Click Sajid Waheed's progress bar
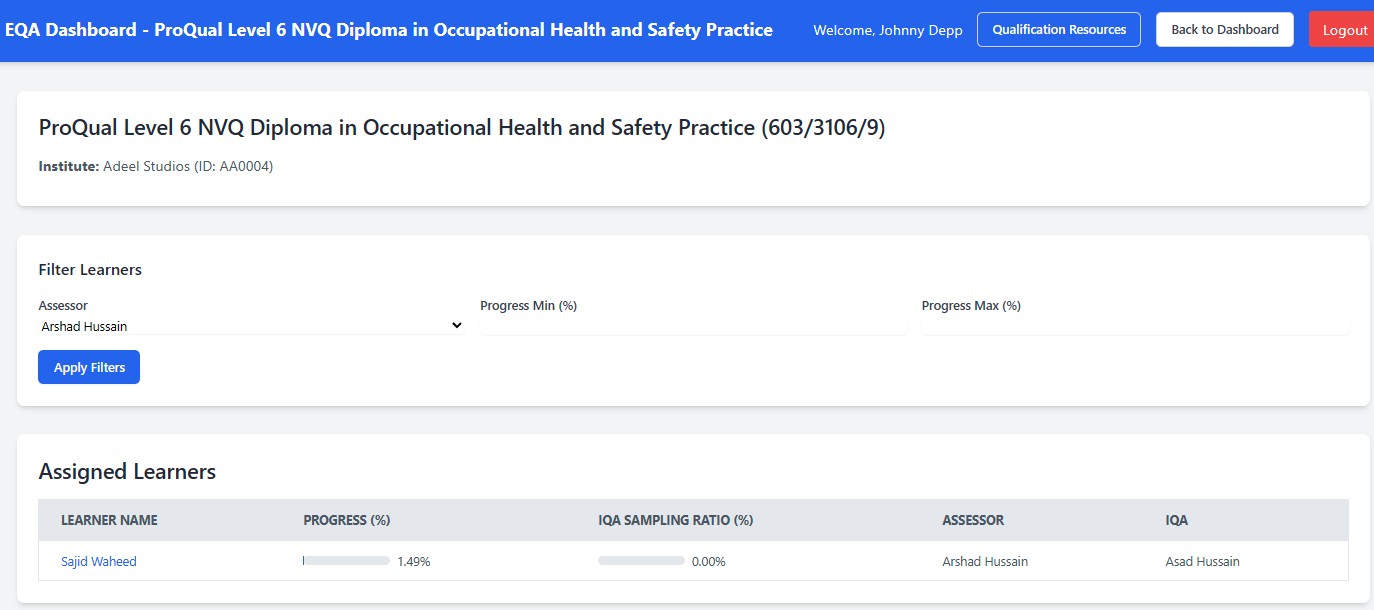The image size is (1374, 610). tap(346, 561)
